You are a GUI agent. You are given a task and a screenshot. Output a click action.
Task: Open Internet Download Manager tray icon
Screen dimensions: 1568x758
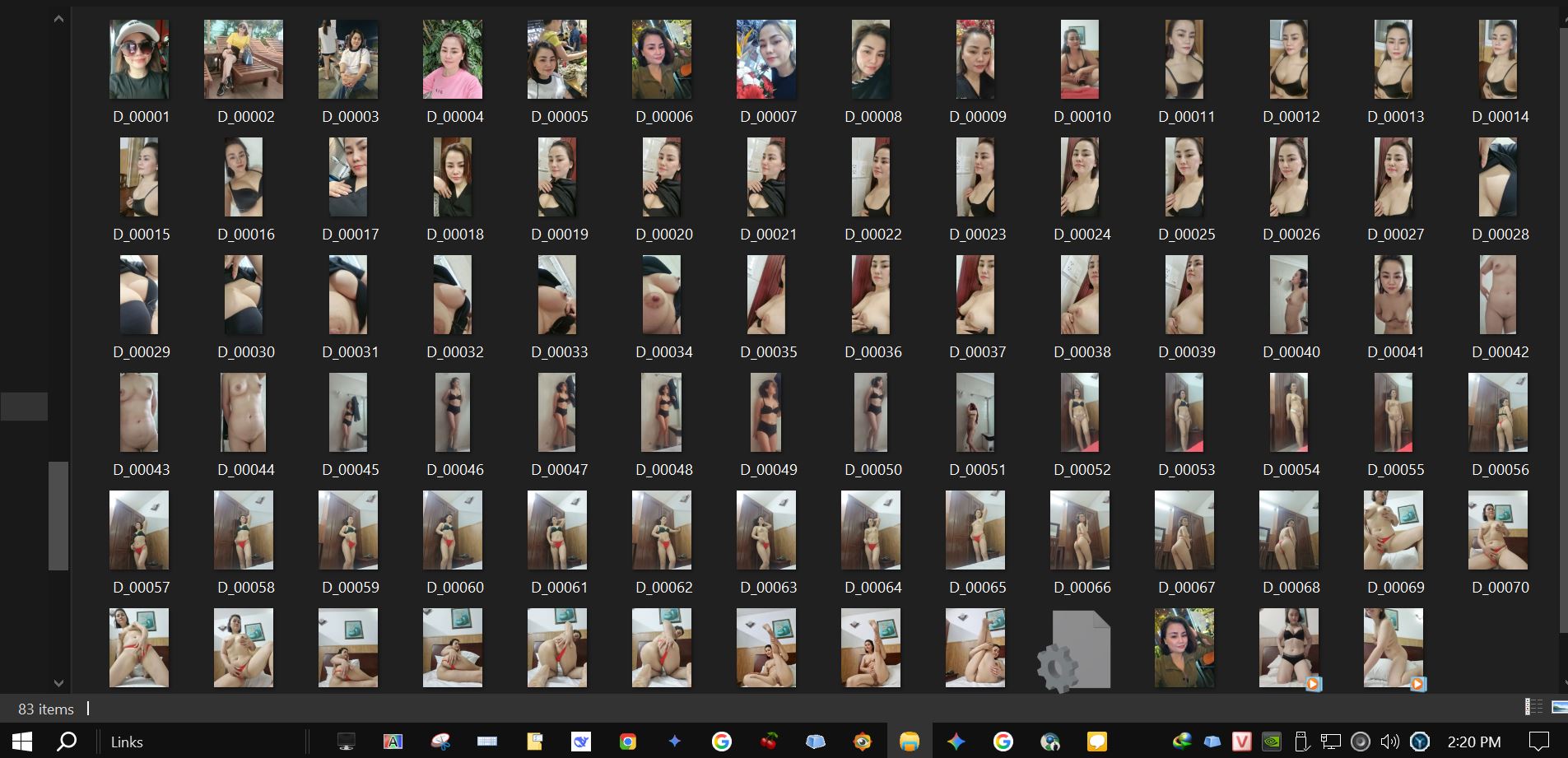point(1183,742)
